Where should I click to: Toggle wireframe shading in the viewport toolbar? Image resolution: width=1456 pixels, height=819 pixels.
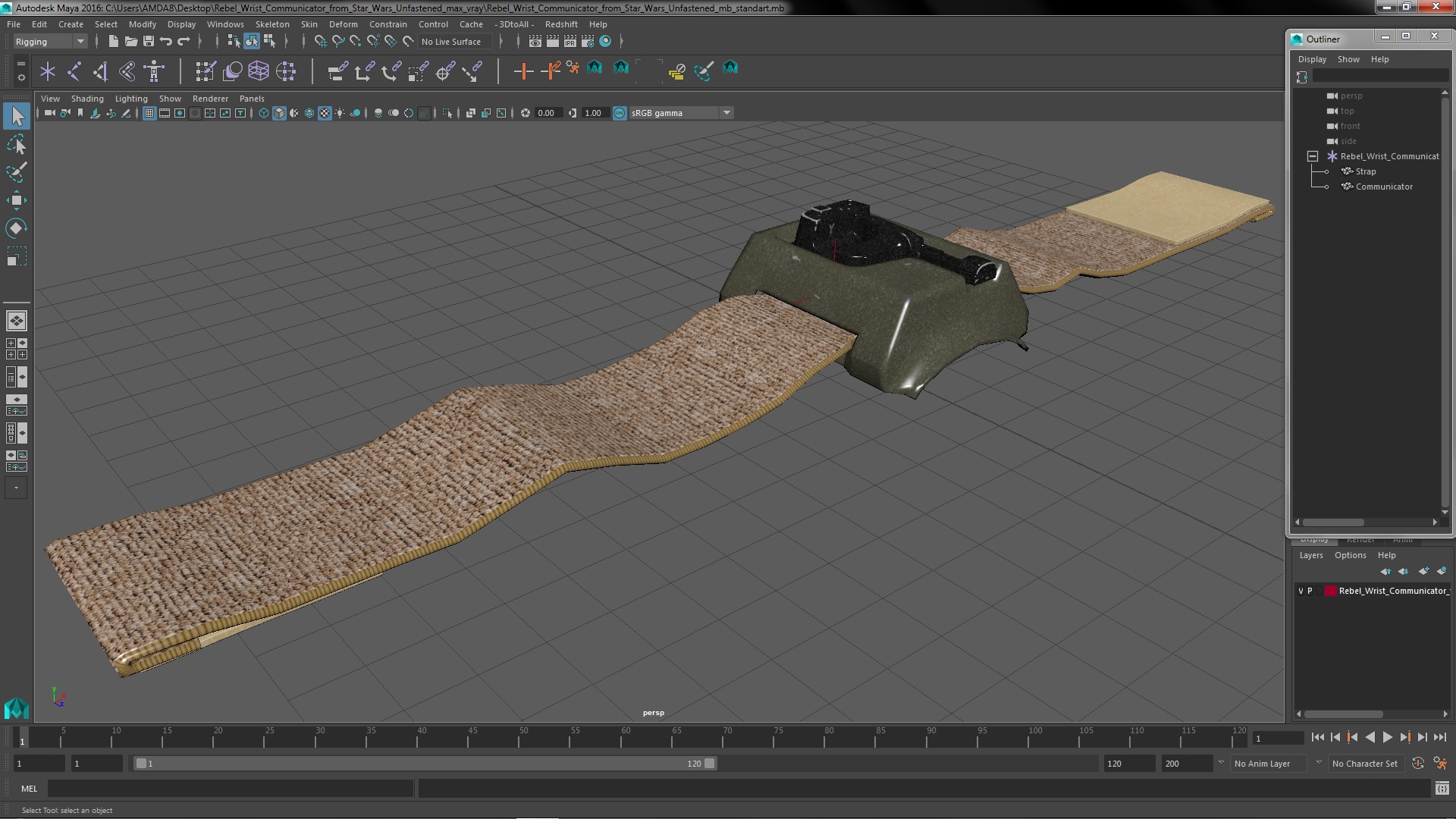tap(264, 113)
